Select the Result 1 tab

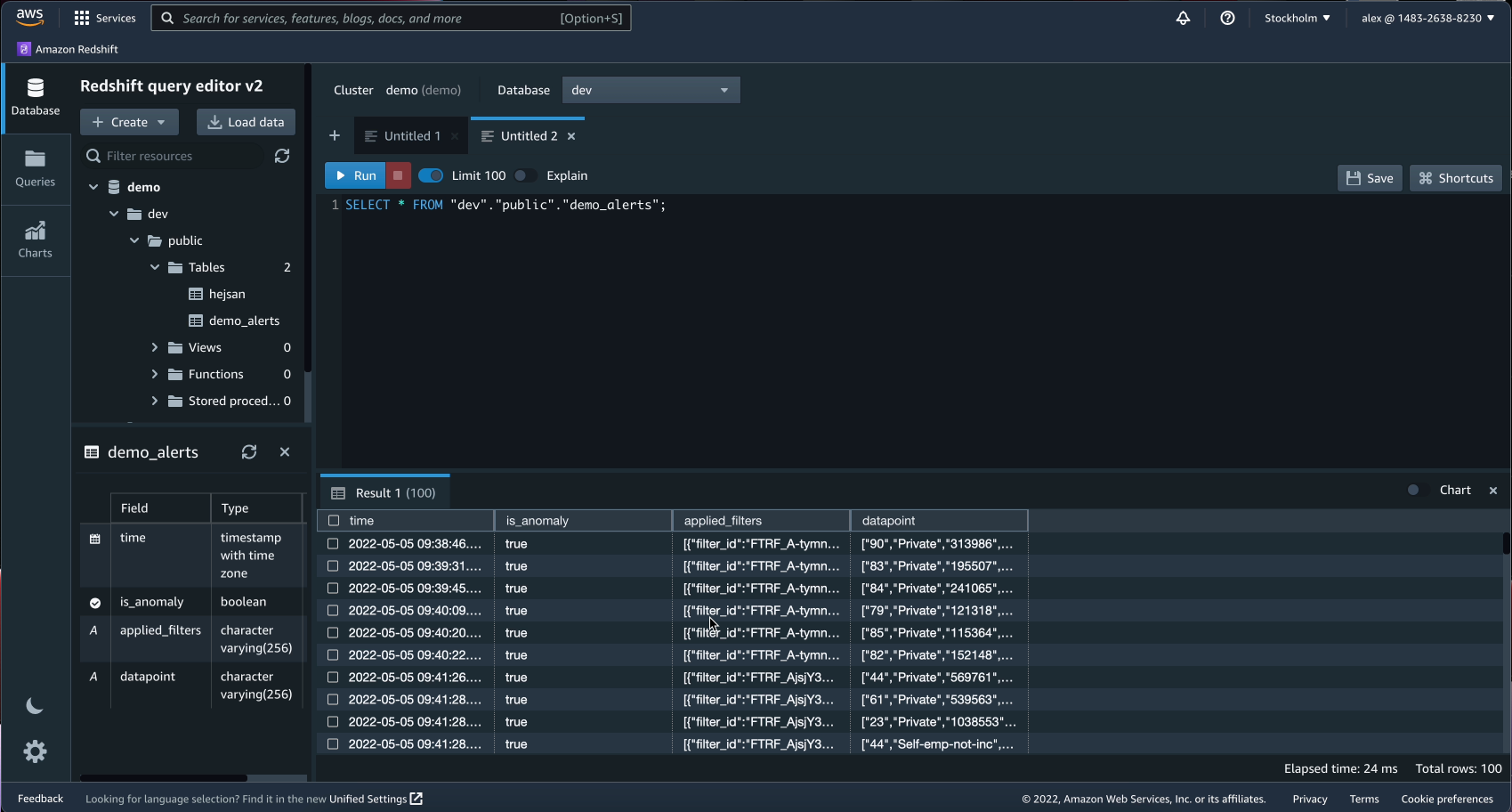tap(384, 493)
